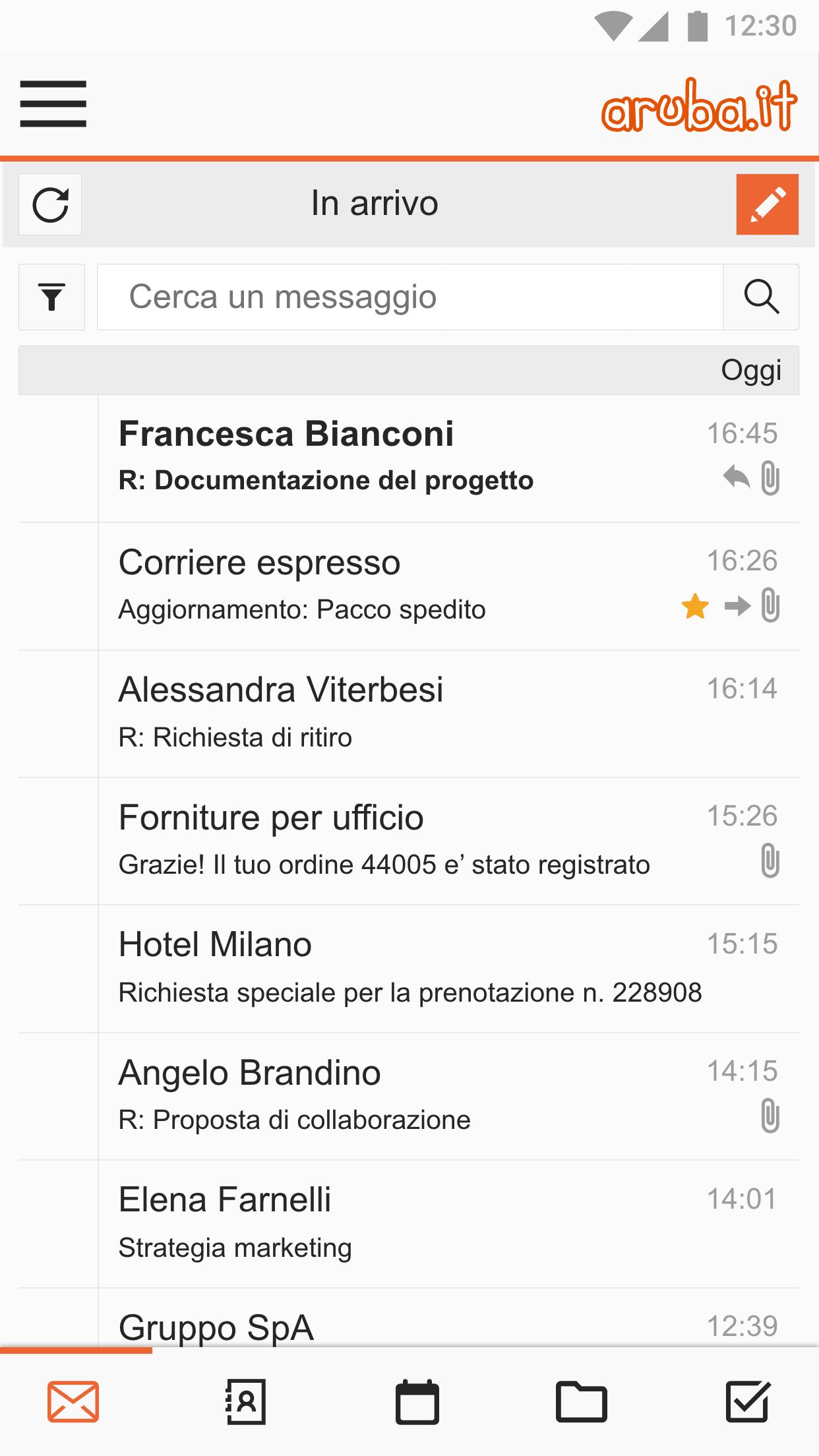Open the folders tab in bottom bar
This screenshot has width=819, height=1456.
(581, 1401)
